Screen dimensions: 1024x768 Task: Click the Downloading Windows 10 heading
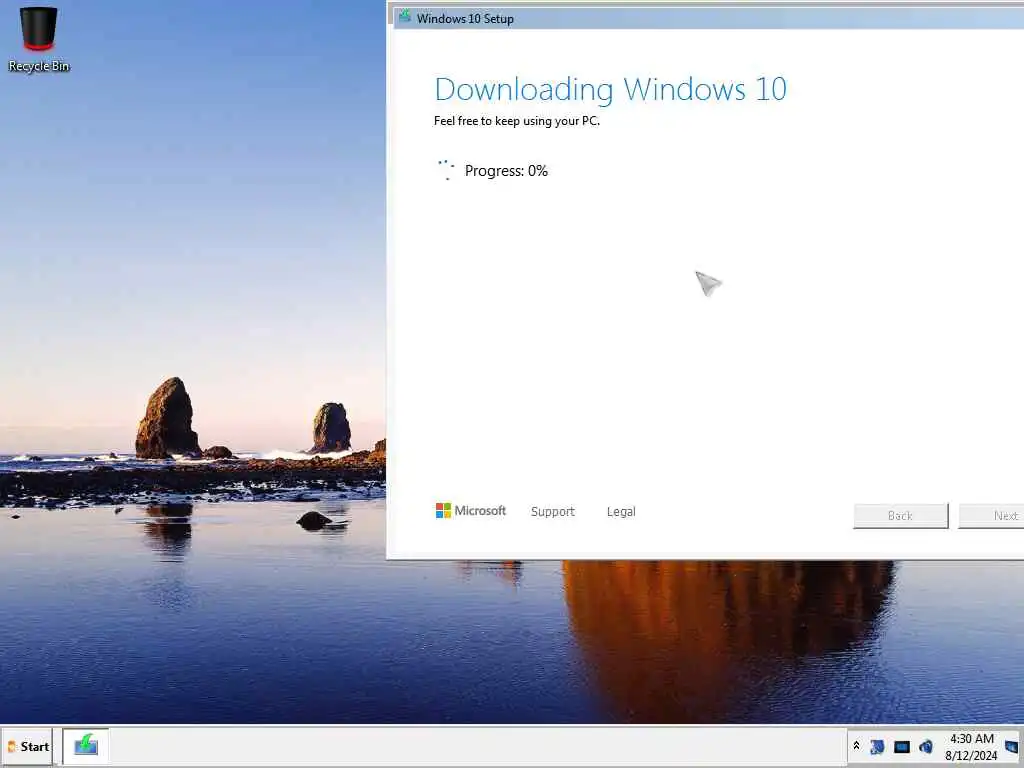click(x=611, y=89)
